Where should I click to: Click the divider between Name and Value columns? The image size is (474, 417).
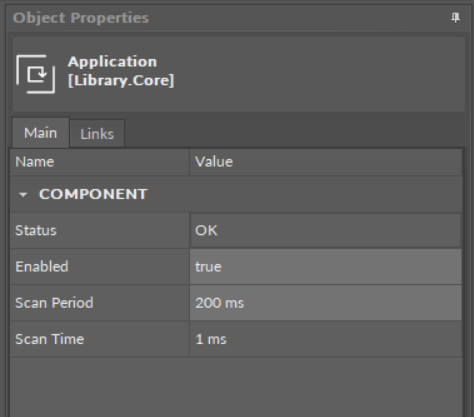pos(189,162)
